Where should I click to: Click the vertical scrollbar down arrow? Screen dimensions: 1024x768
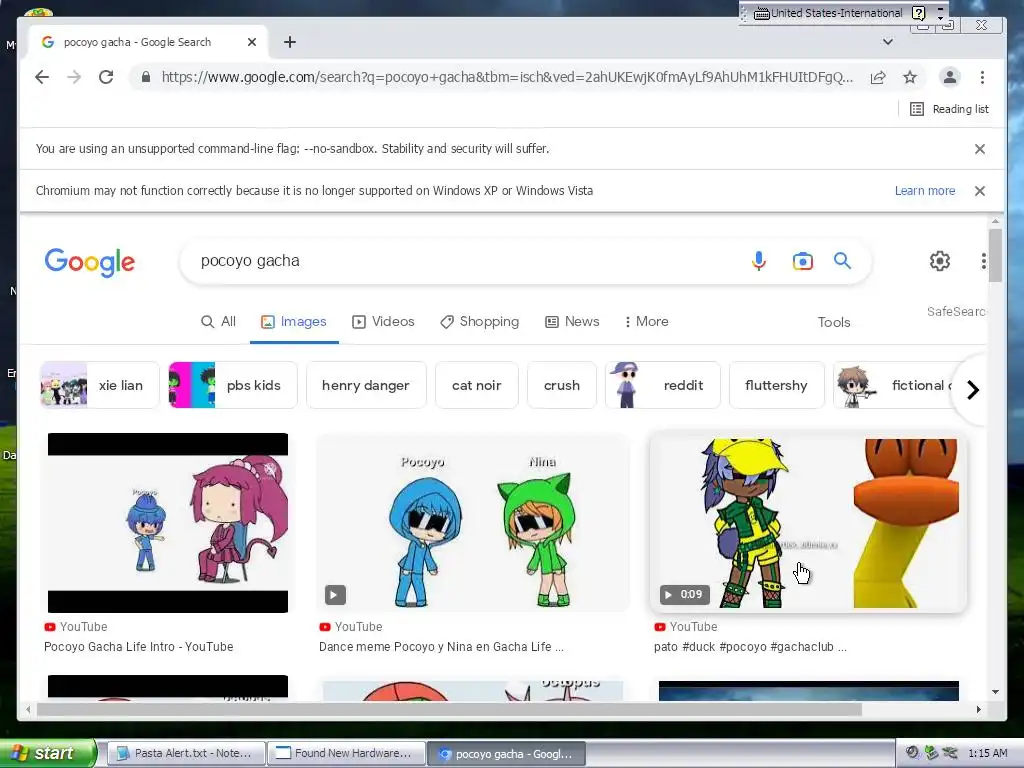tap(995, 692)
